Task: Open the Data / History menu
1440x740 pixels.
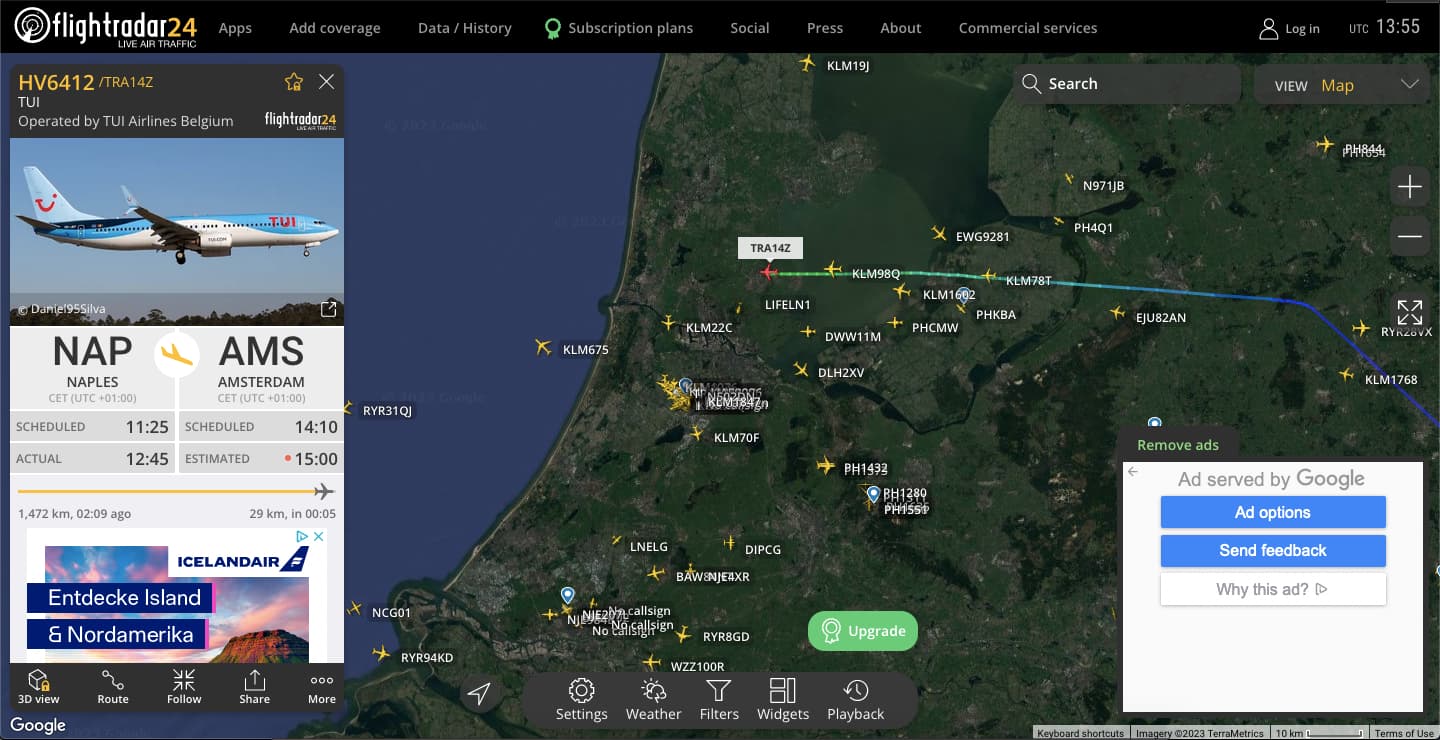Action: (x=465, y=28)
